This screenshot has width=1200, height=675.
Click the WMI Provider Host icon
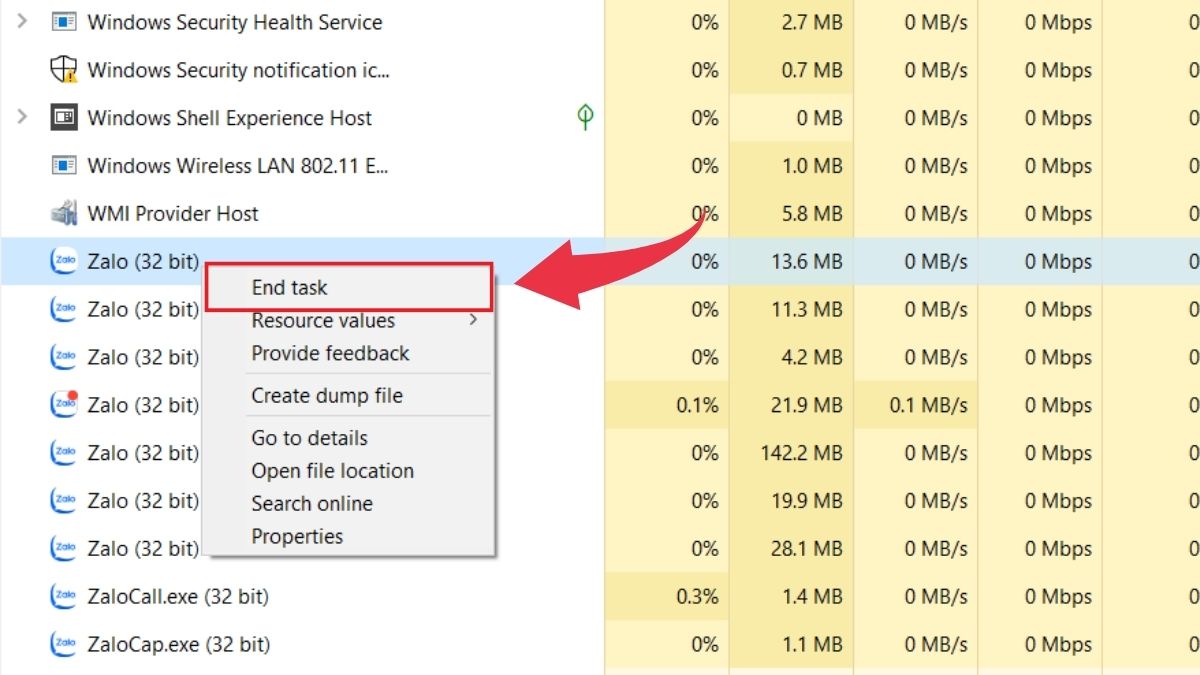coord(64,213)
